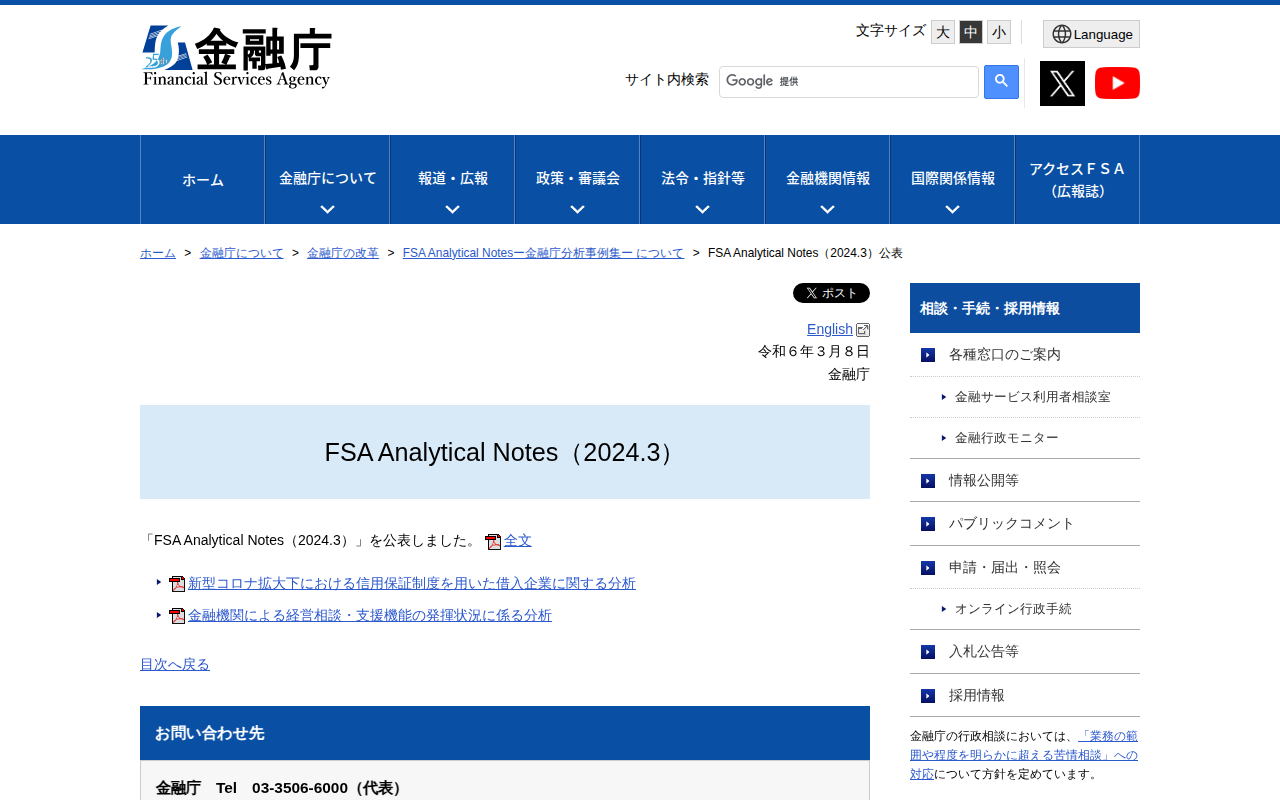The height and width of the screenshot is (800, 1280).
Task: Open 金融機関情報 nav label
Action: point(828,178)
